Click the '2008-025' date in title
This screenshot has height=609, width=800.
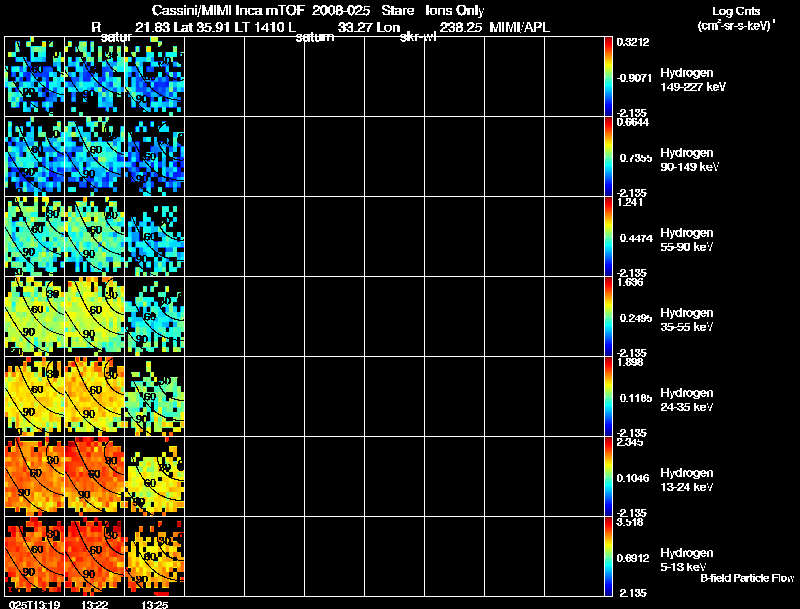[x=340, y=10]
